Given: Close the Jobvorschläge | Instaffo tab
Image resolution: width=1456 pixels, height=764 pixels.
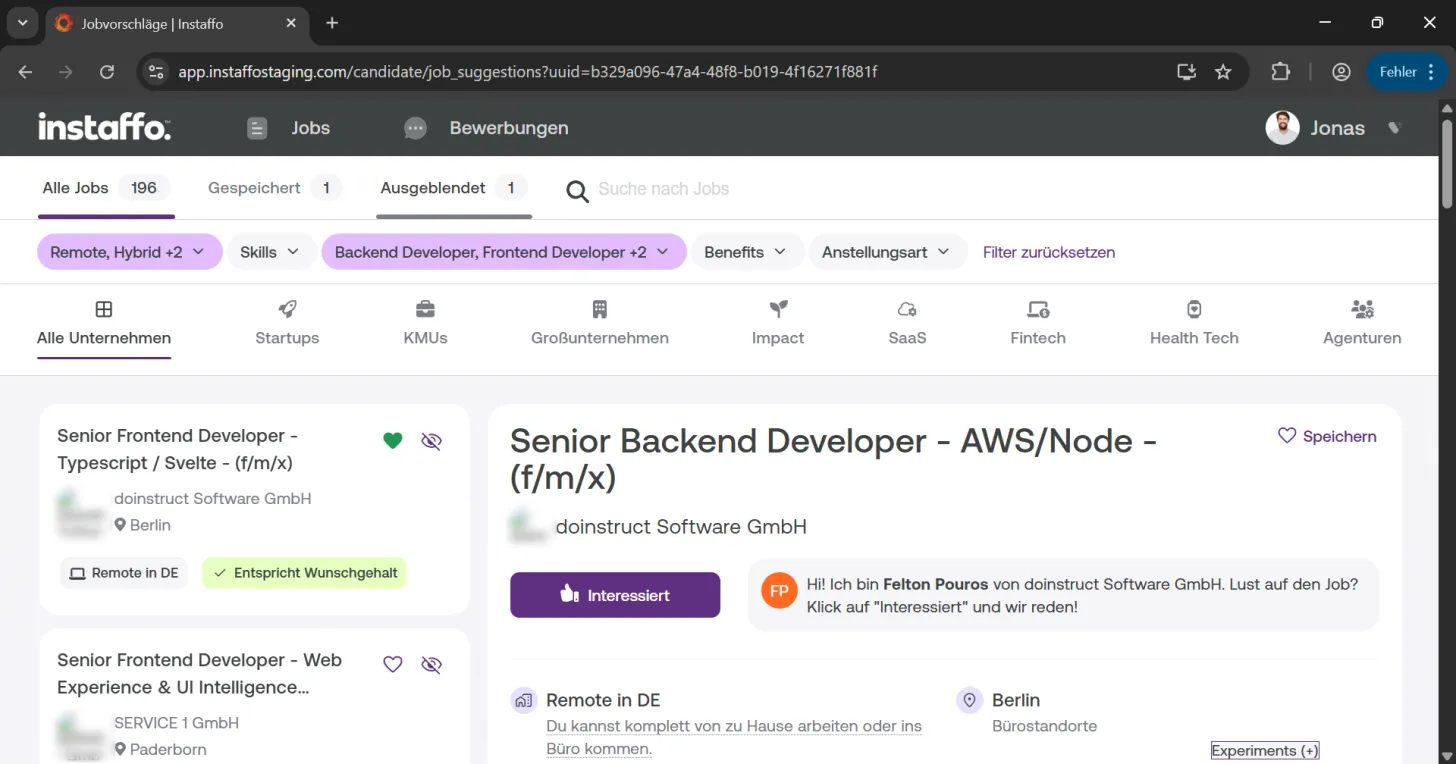Looking at the screenshot, I should point(291,23).
